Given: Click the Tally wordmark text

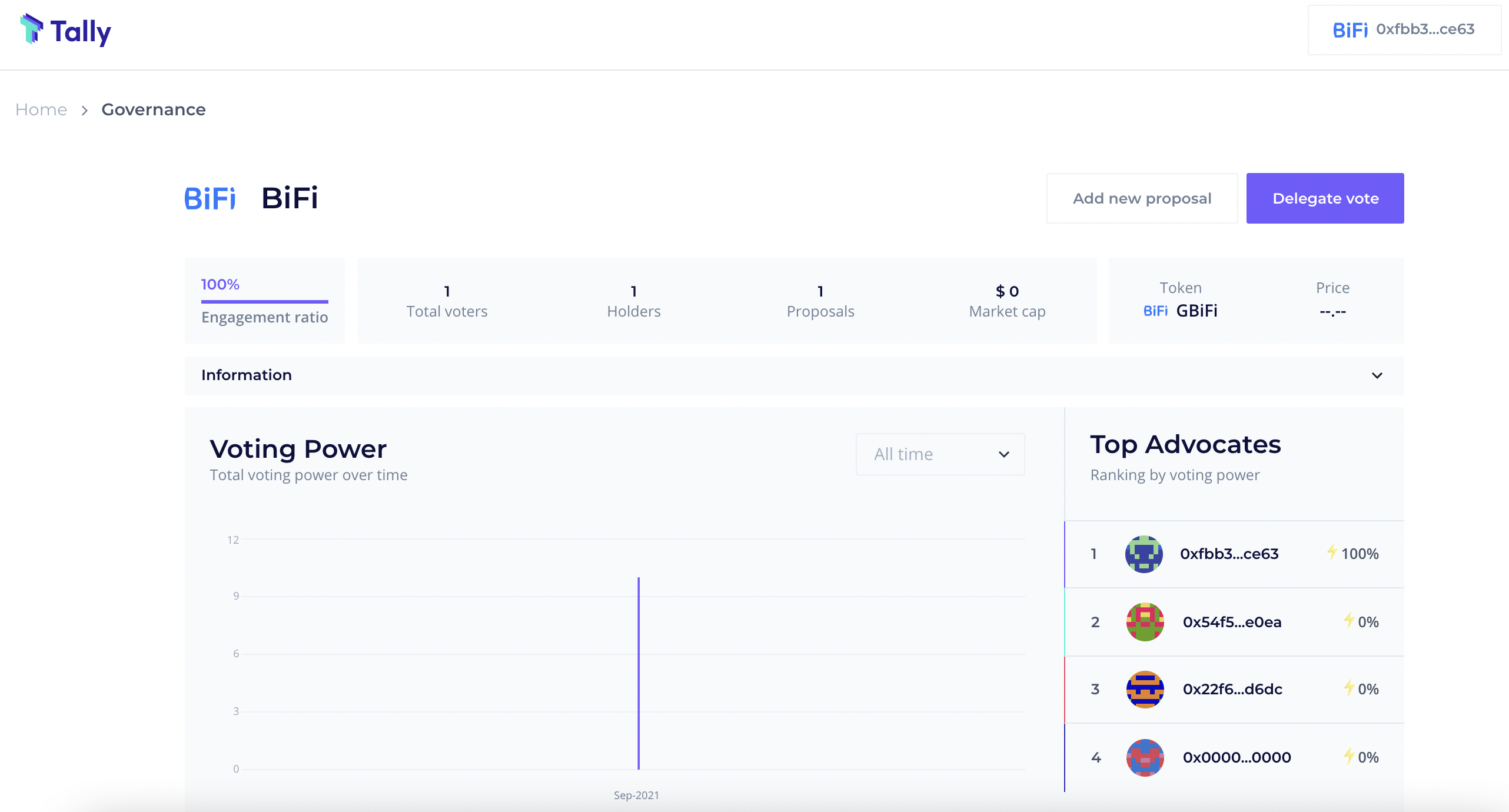Looking at the screenshot, I should (81, 32).
